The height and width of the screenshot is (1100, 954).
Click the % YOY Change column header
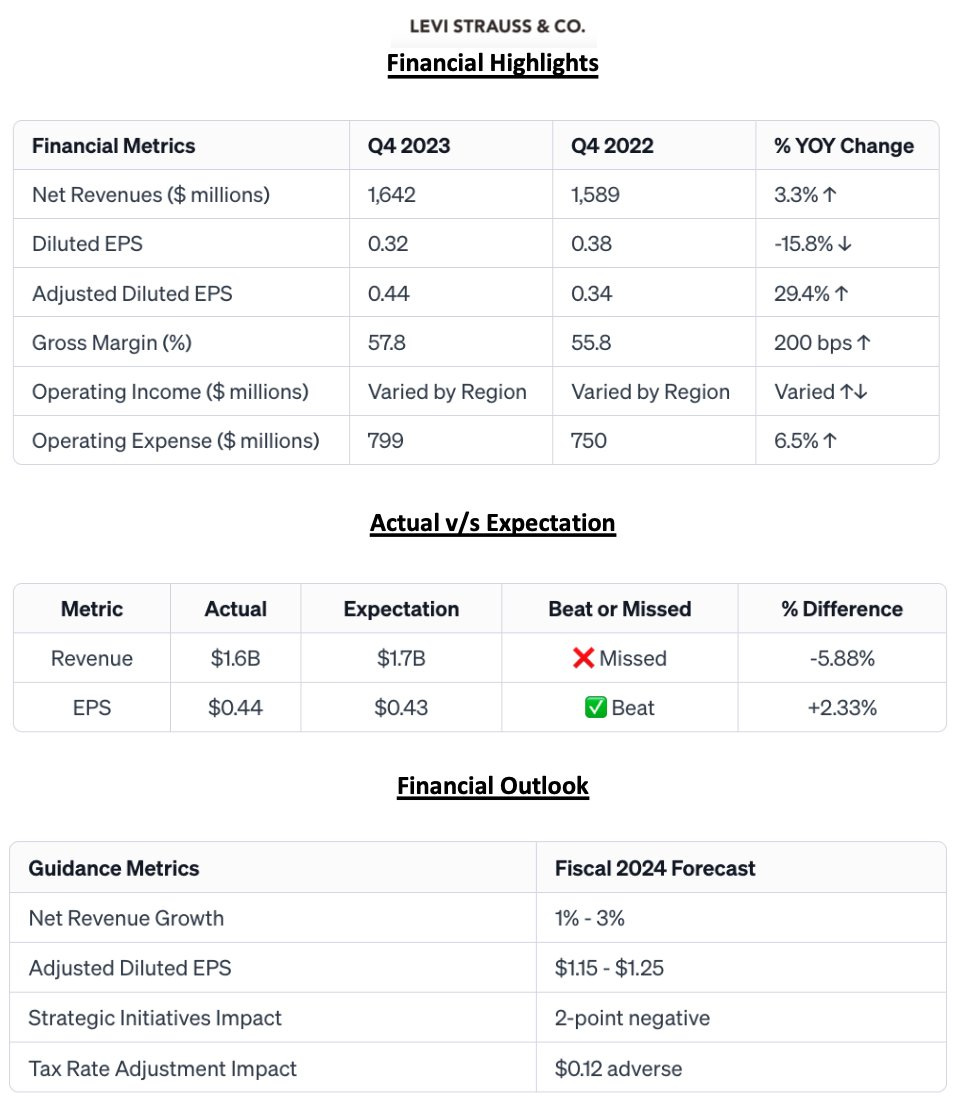(x=843, y=146)
